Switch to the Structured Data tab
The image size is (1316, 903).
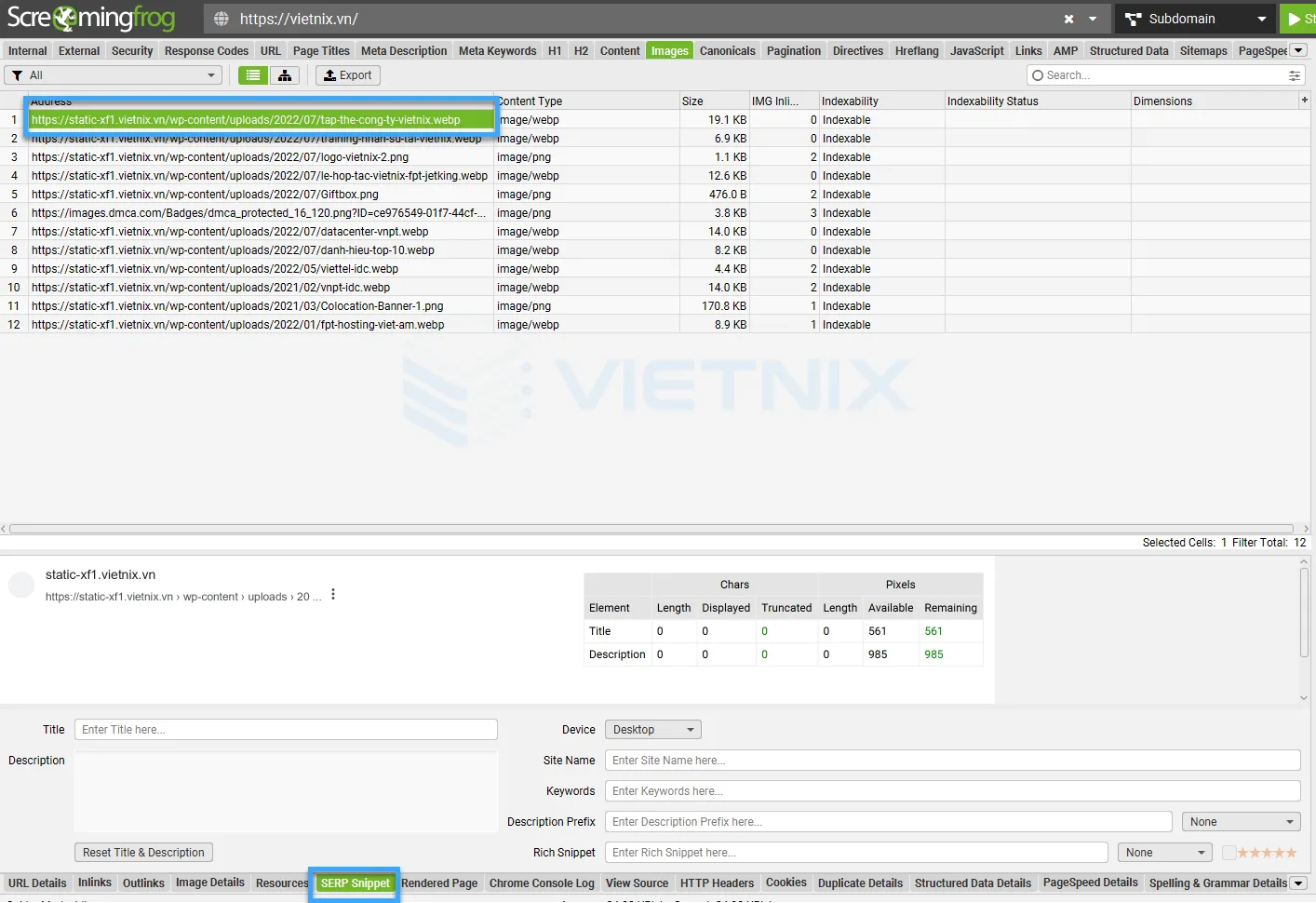pyautogui.click(x=1128, y=51)
